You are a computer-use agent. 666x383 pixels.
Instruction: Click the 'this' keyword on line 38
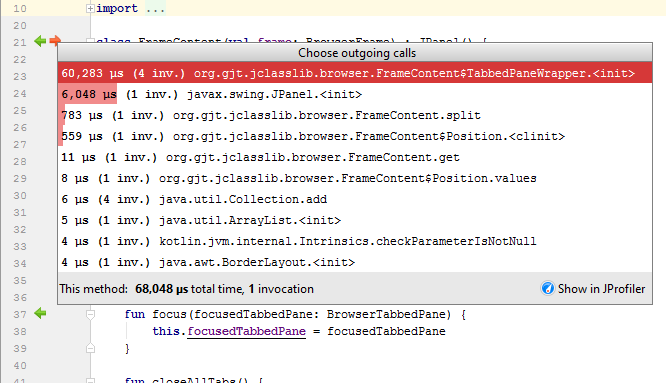166,331
